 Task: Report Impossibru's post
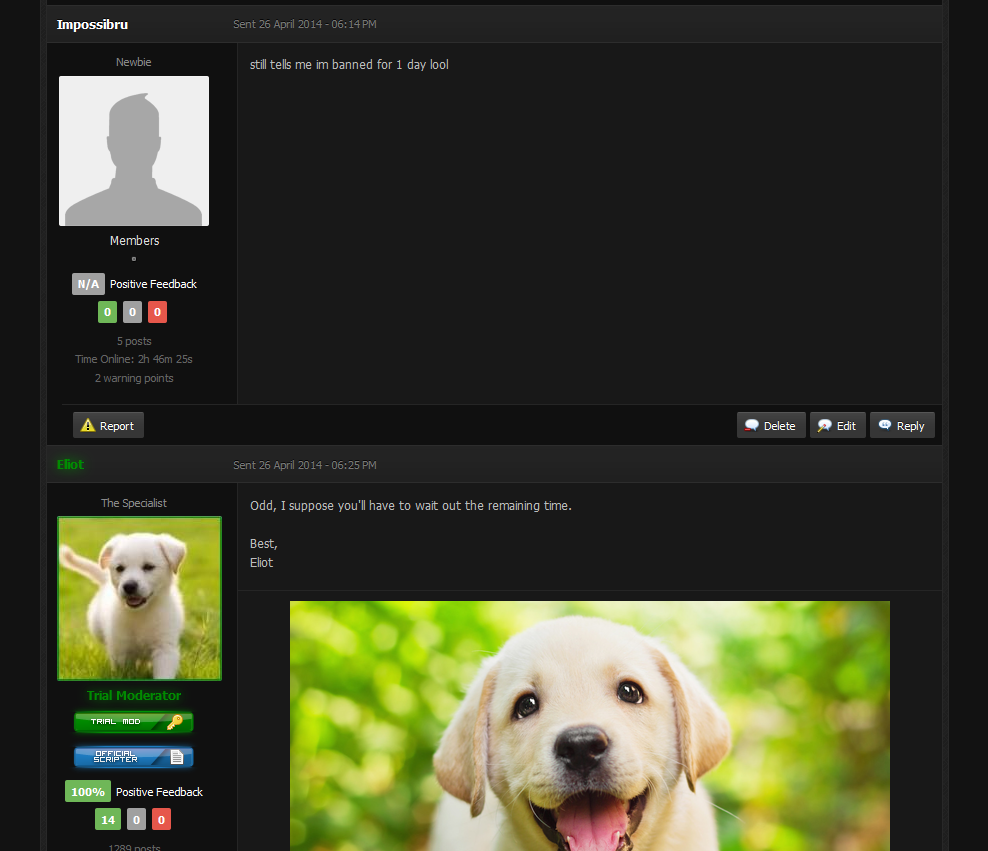[x=108, y=425]
